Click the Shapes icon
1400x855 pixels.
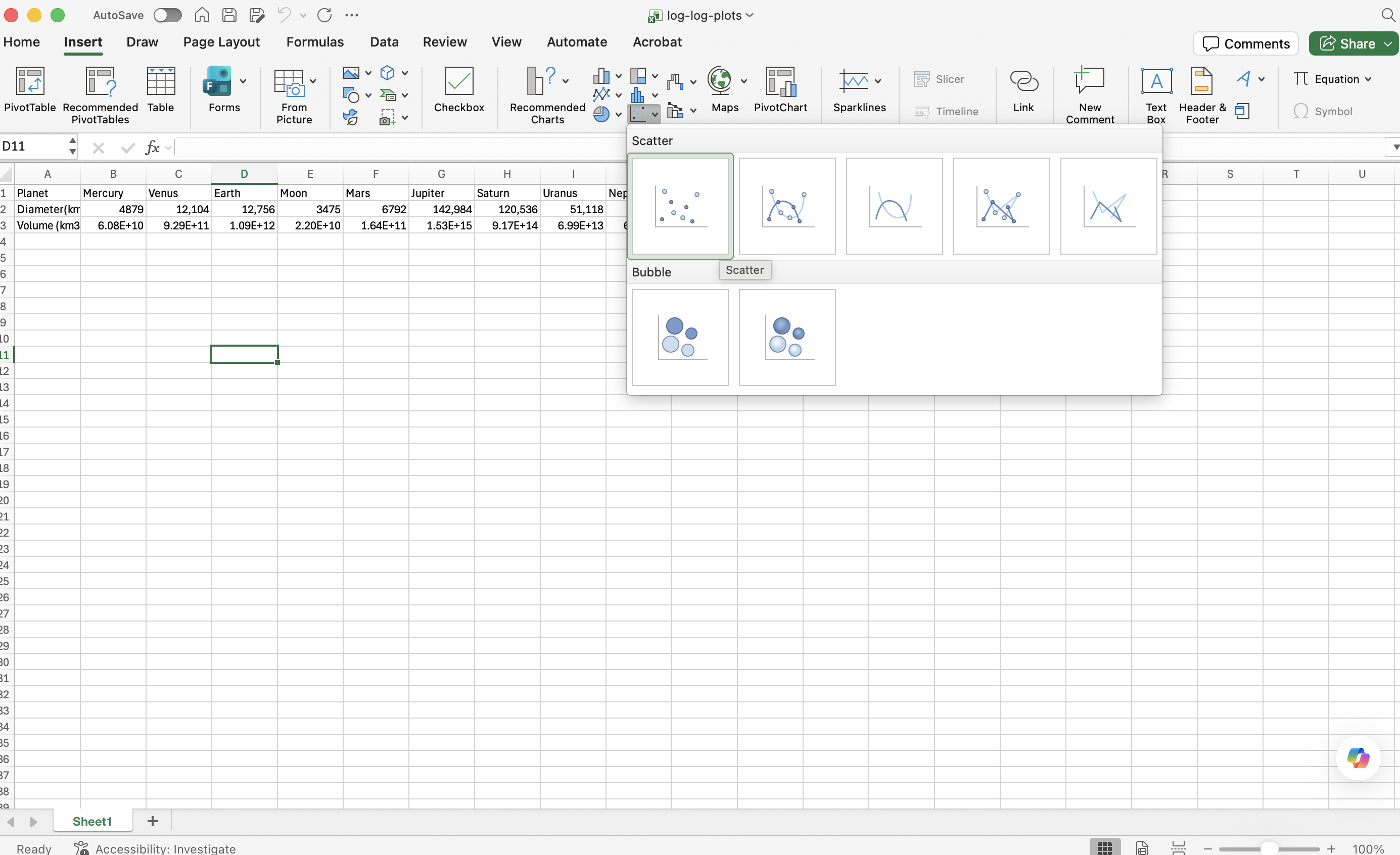[351, 95]
